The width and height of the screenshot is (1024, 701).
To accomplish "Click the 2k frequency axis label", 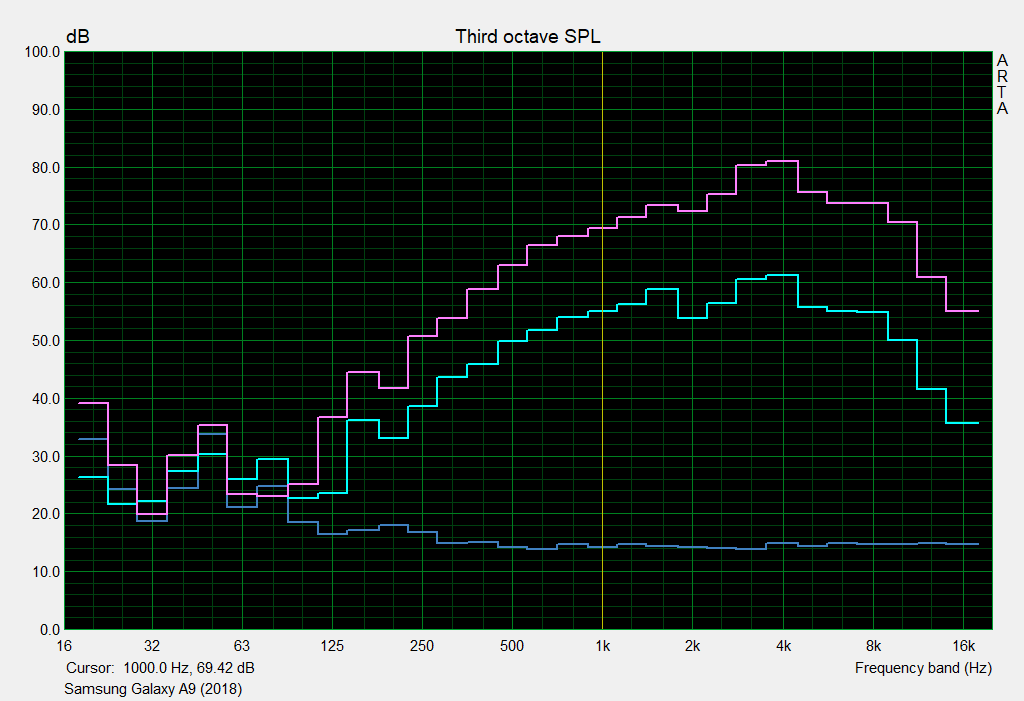I will (692, 646).
